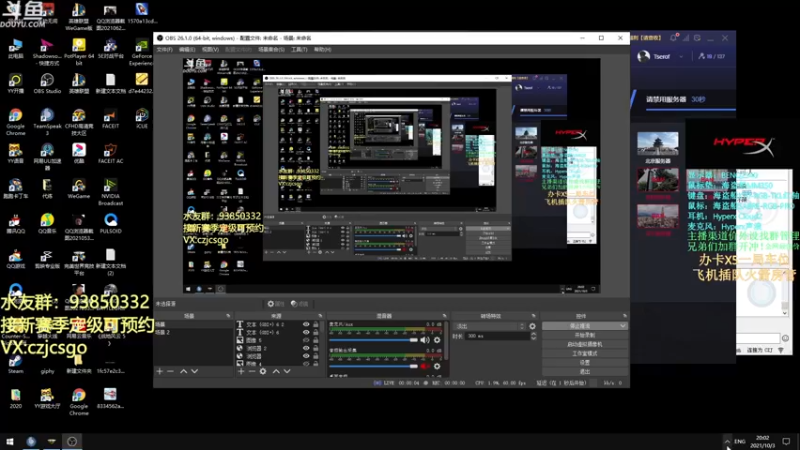The image size is (800, 450).
Task: Pop out the Controls dock panel
Action: pyautogui.click(x=624, y=316)
